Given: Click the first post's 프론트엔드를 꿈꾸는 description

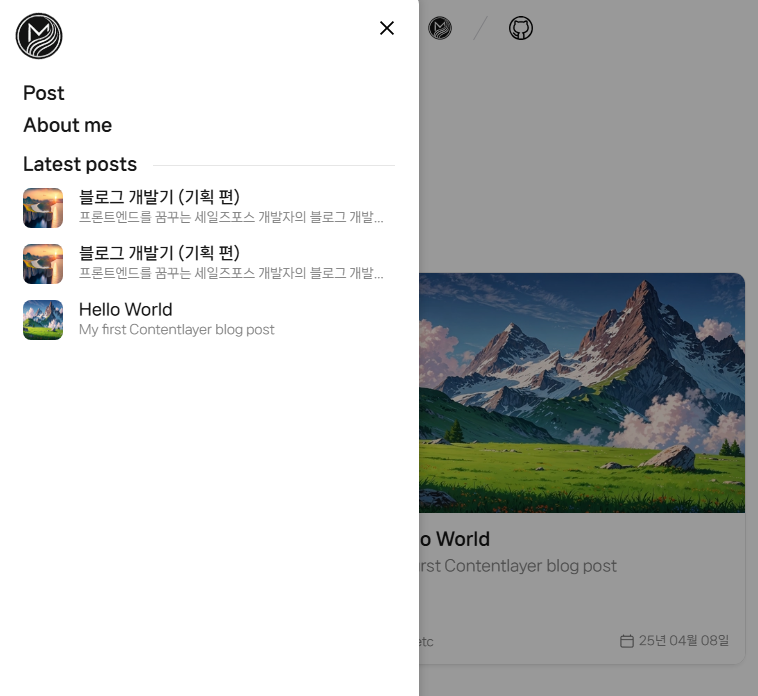Looking at the screenshot, I should [231, 217].
